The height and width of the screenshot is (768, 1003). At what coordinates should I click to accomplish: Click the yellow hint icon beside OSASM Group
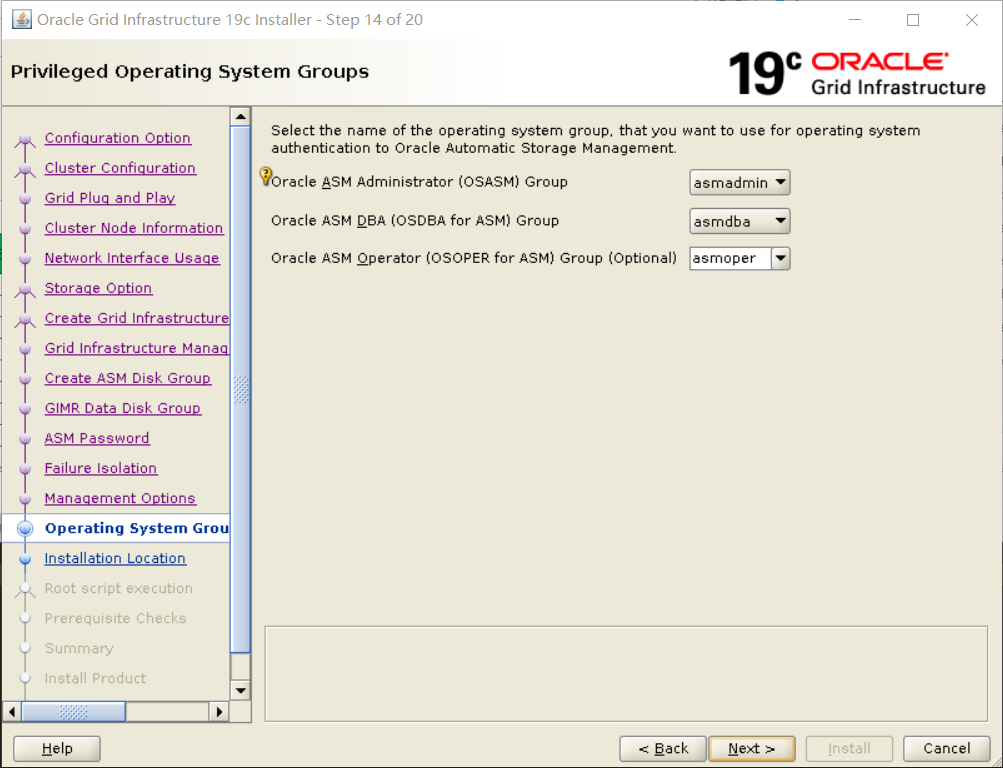click(265, 176)
